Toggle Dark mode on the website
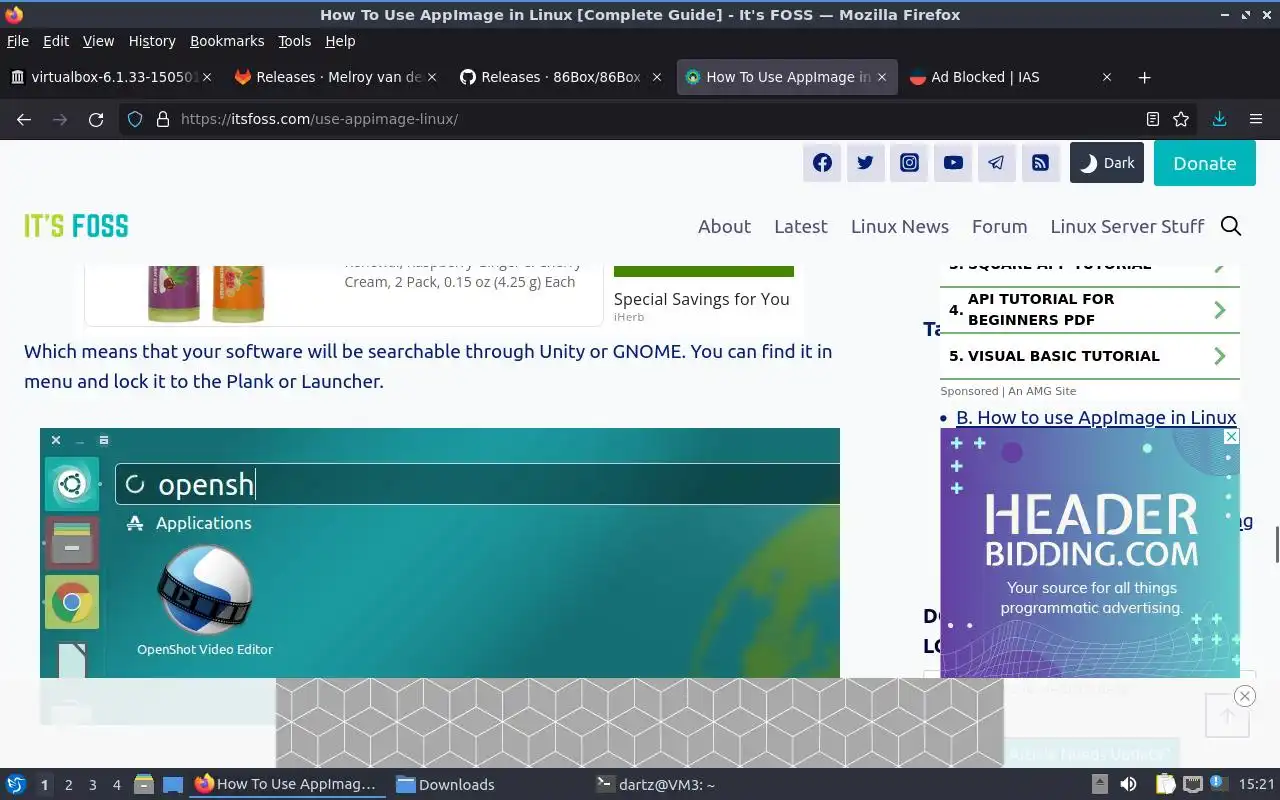The width and height of the screenshot is (1280, 800). coord(1107,163)
